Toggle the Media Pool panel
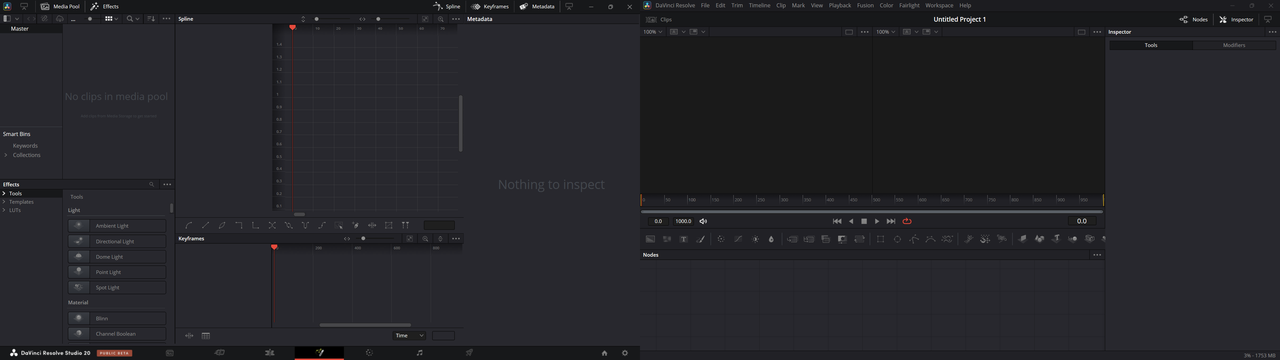 click(60, 6)
